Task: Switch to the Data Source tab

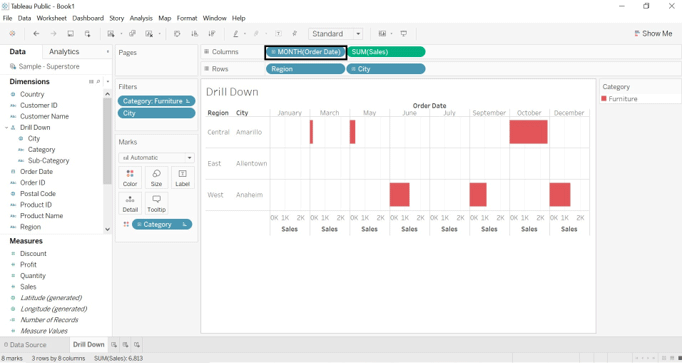Action: coord(25,345)
